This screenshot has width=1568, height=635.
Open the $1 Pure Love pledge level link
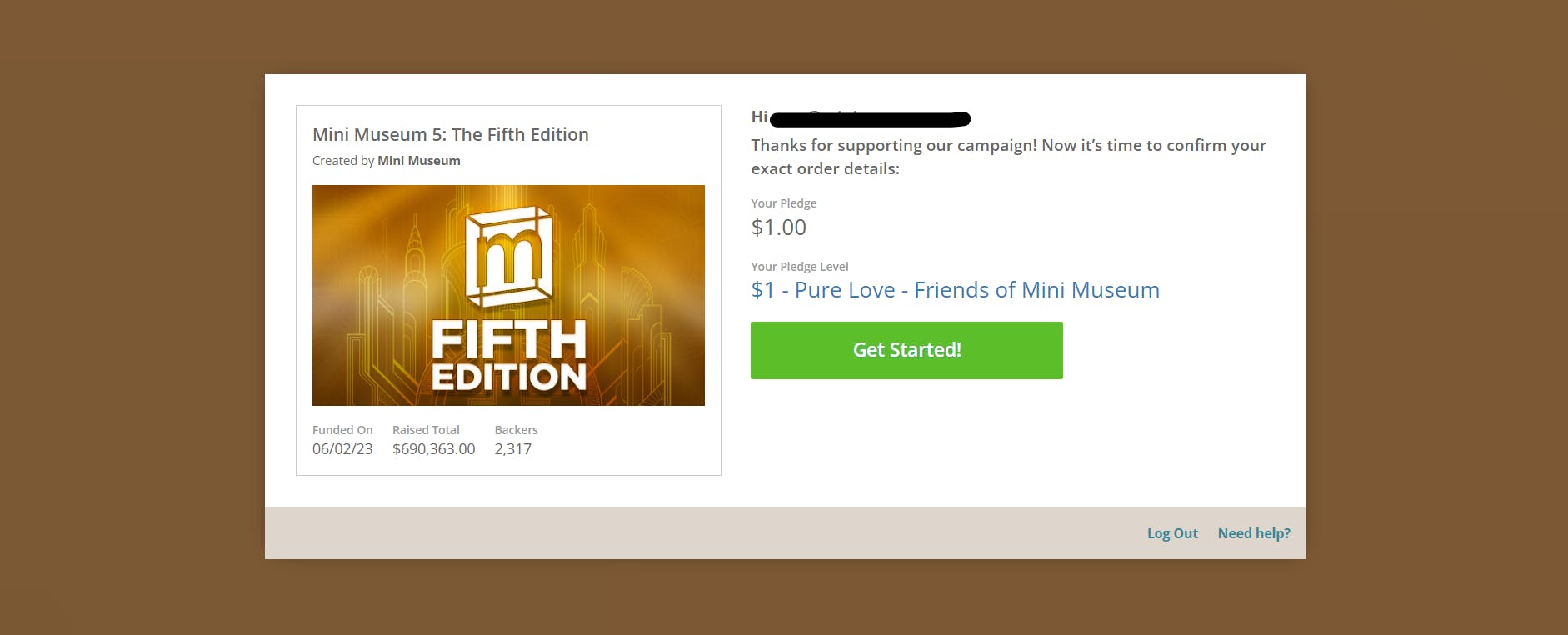pyautogui.click(x=955, y=290)
